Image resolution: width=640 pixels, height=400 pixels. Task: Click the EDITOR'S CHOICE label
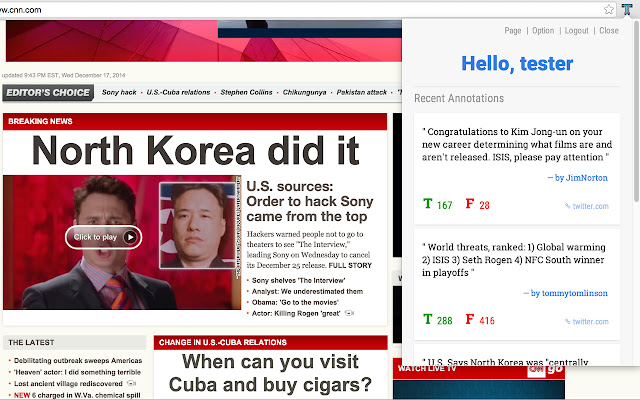pos(48,93)
